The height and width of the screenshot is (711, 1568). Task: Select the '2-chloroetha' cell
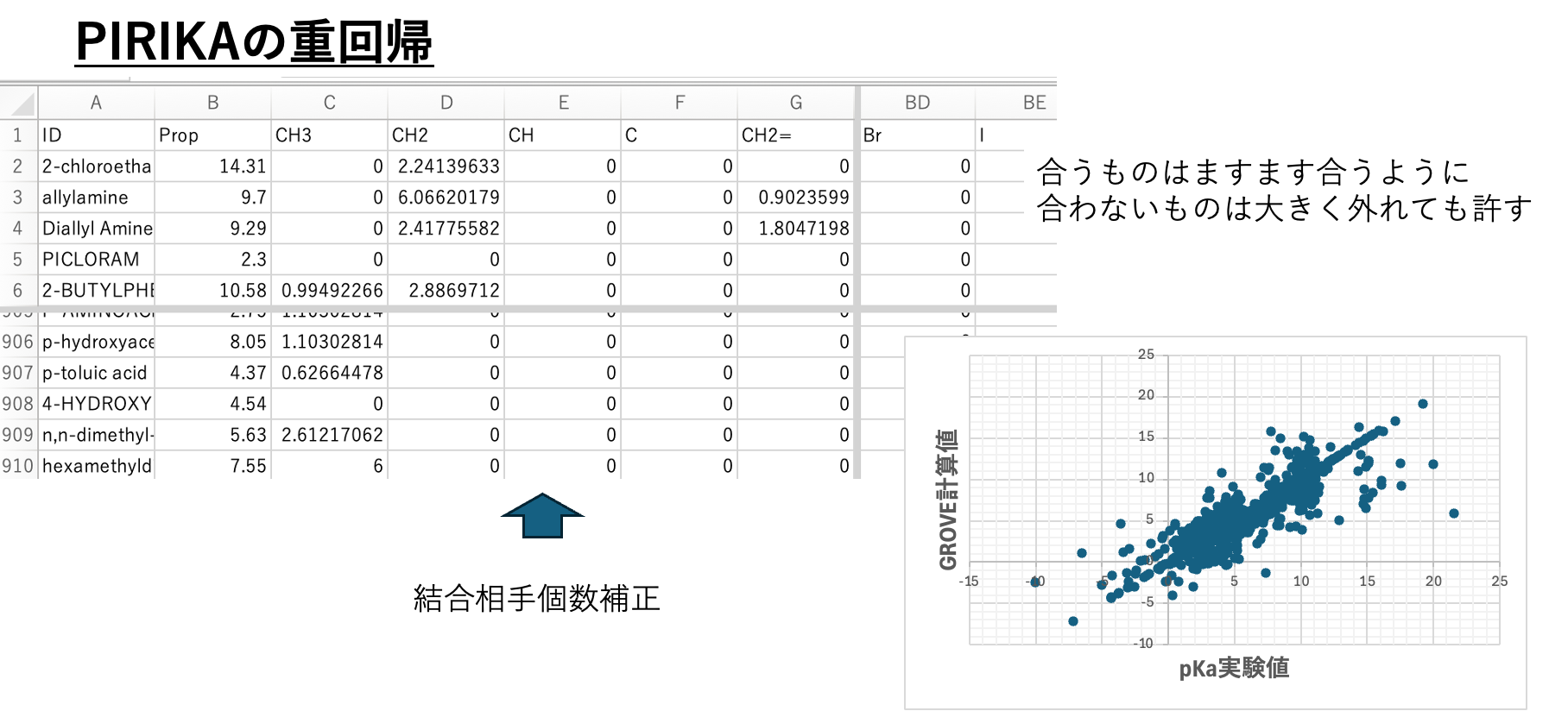coord(96,166)
